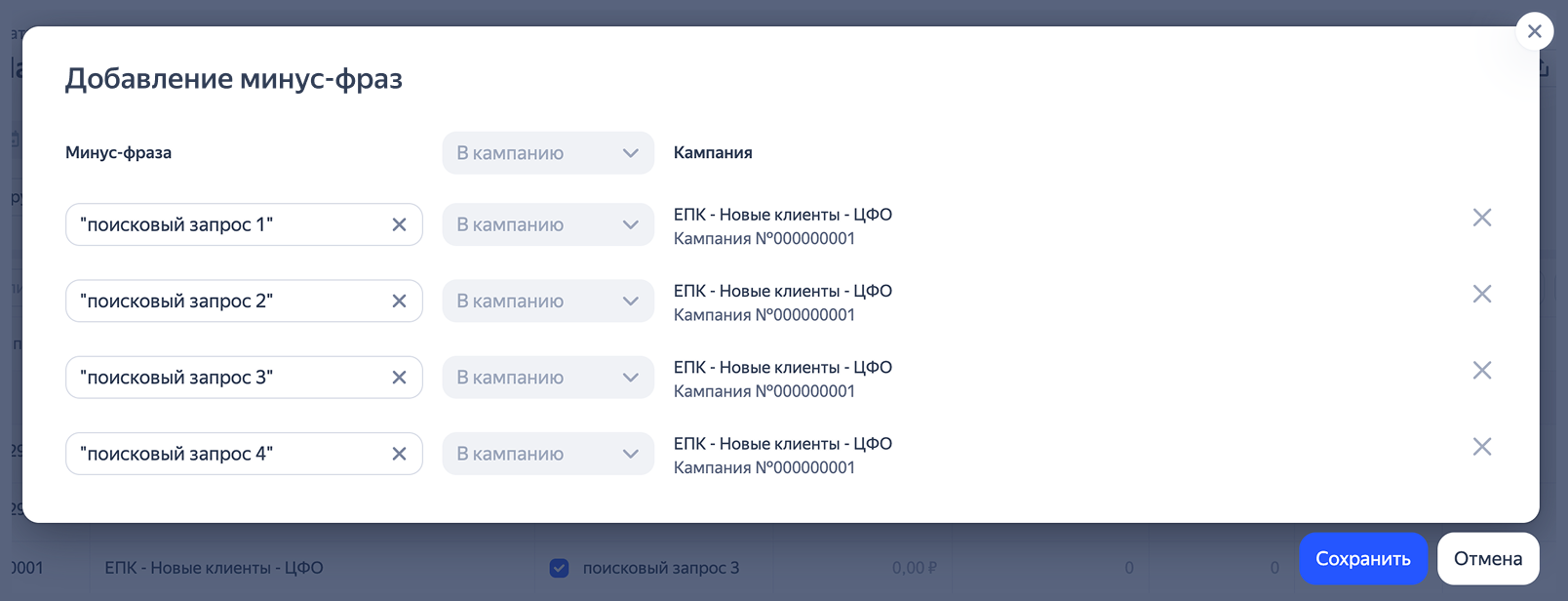Click the "Сохранить" button
This screenshot has width=1568, height=601.
(1362, 559)
